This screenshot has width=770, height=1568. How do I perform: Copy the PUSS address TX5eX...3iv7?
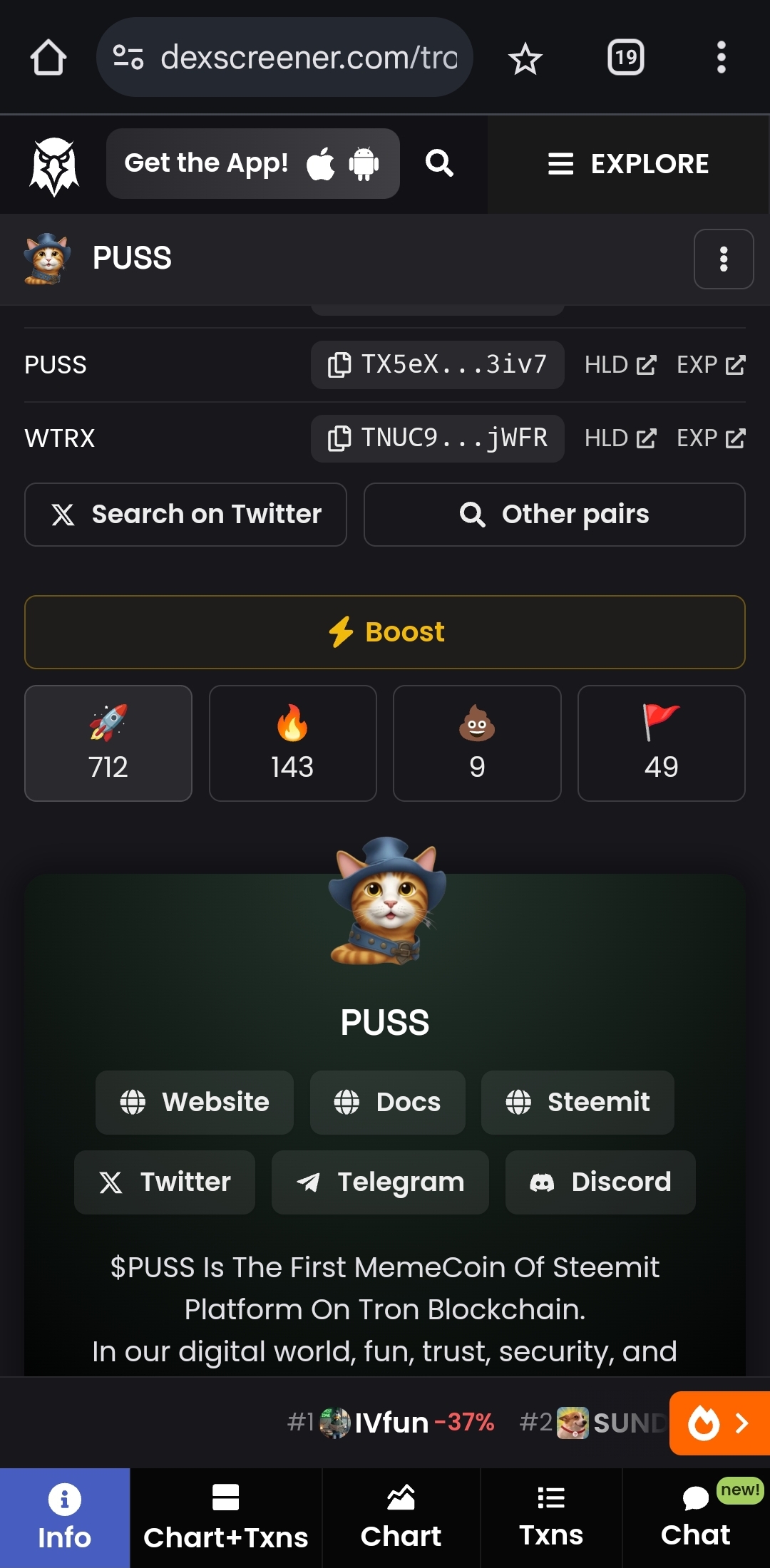437,365
